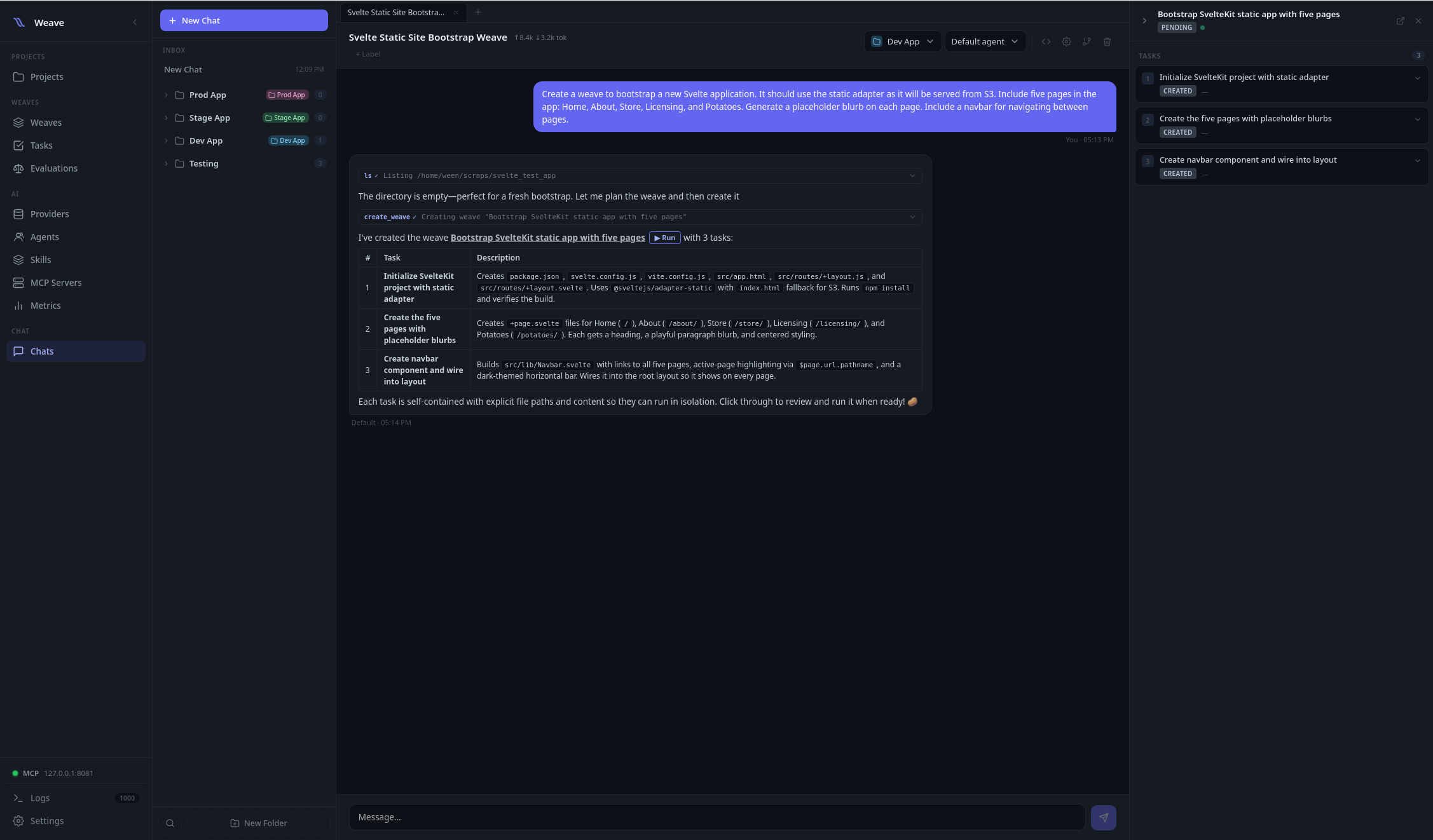Open the Dev App project dropdown
Viewport: 1433px width, 840px height.
pos(902,41)
